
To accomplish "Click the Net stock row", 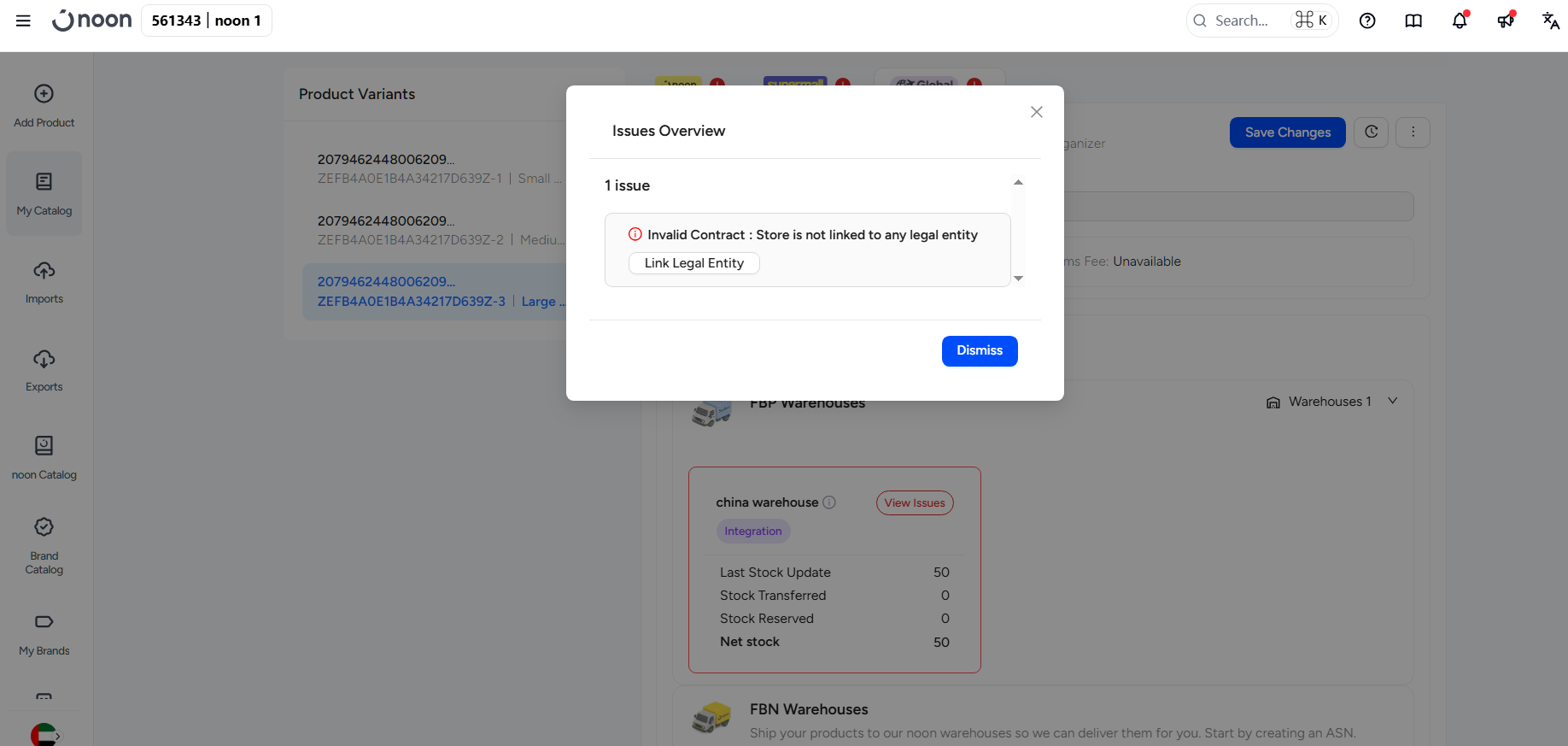I will coord(834,642).
